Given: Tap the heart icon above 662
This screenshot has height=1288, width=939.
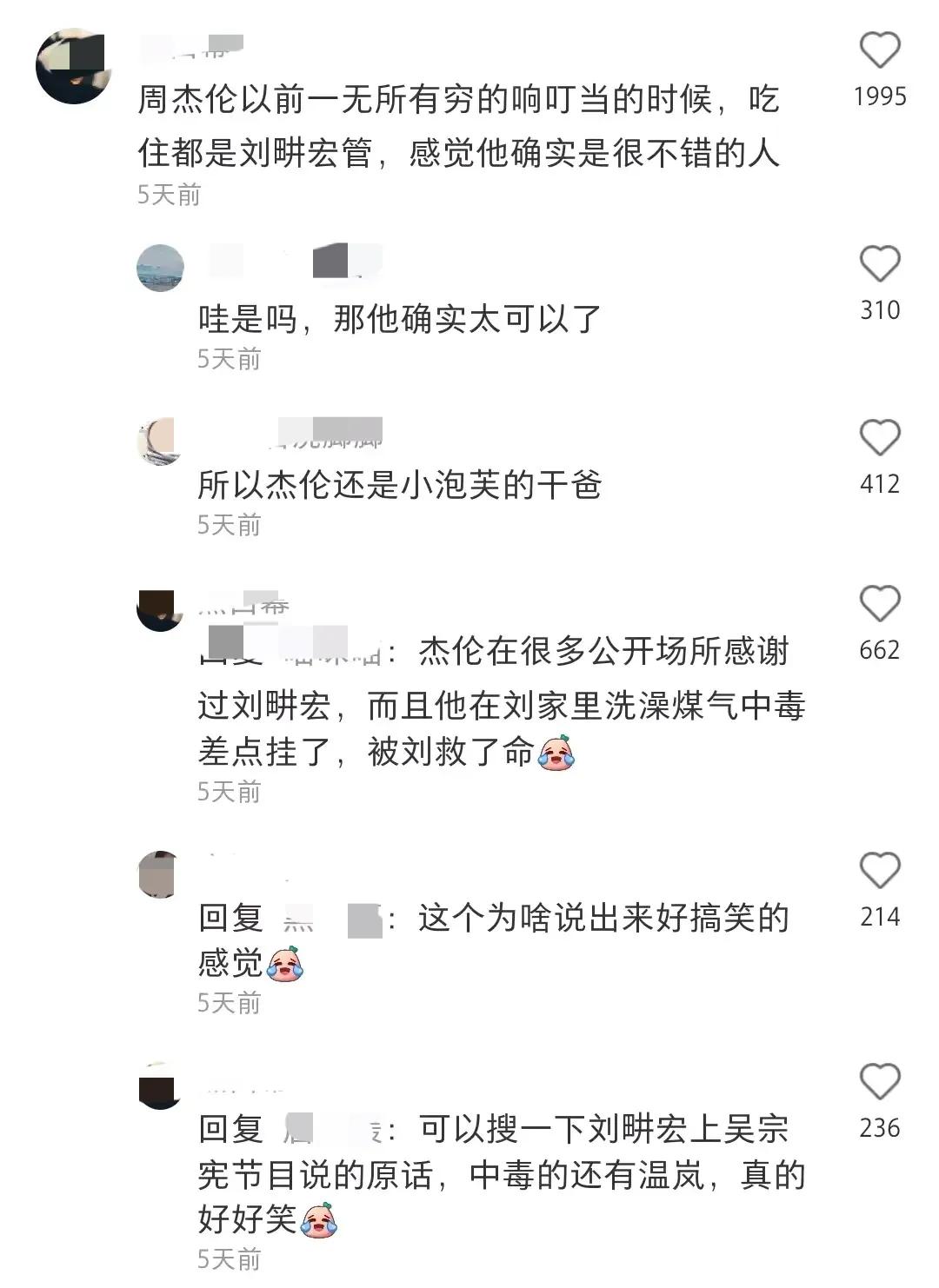Looking at the screenshot, I should [880, 604].
